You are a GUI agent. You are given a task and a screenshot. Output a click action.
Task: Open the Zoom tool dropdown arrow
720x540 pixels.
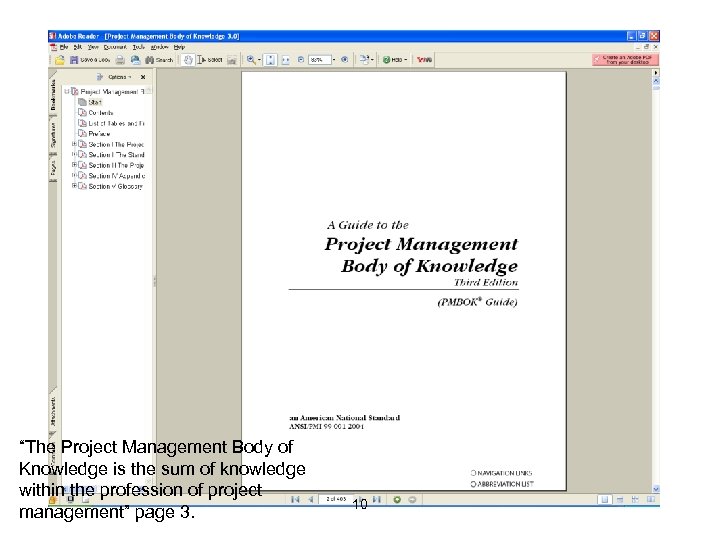(259, 60)
